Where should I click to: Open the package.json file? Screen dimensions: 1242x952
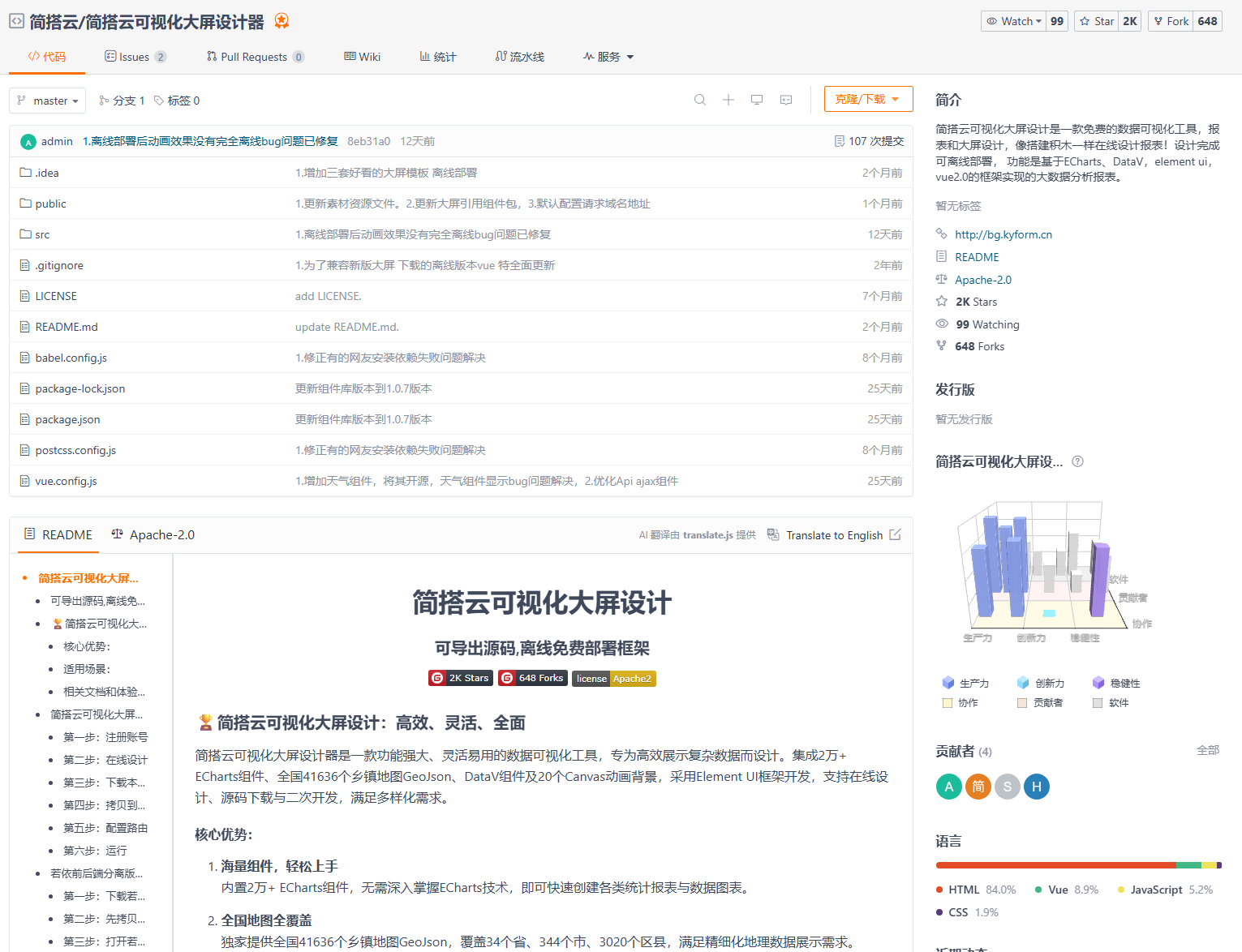click(x=68, y=419)
